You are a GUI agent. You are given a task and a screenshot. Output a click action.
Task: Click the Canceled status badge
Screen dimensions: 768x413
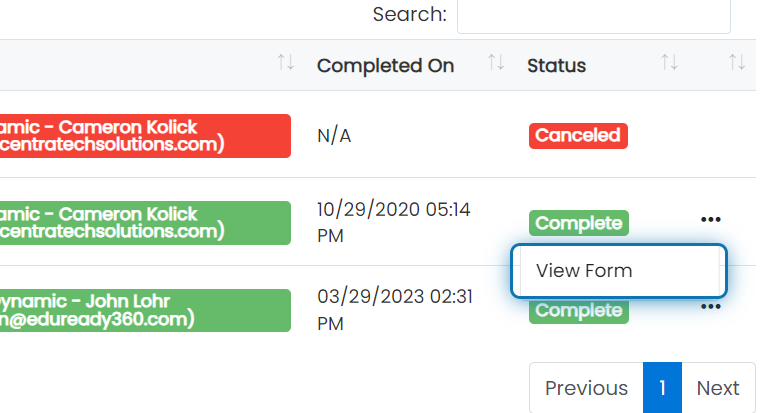coord(578,136)
